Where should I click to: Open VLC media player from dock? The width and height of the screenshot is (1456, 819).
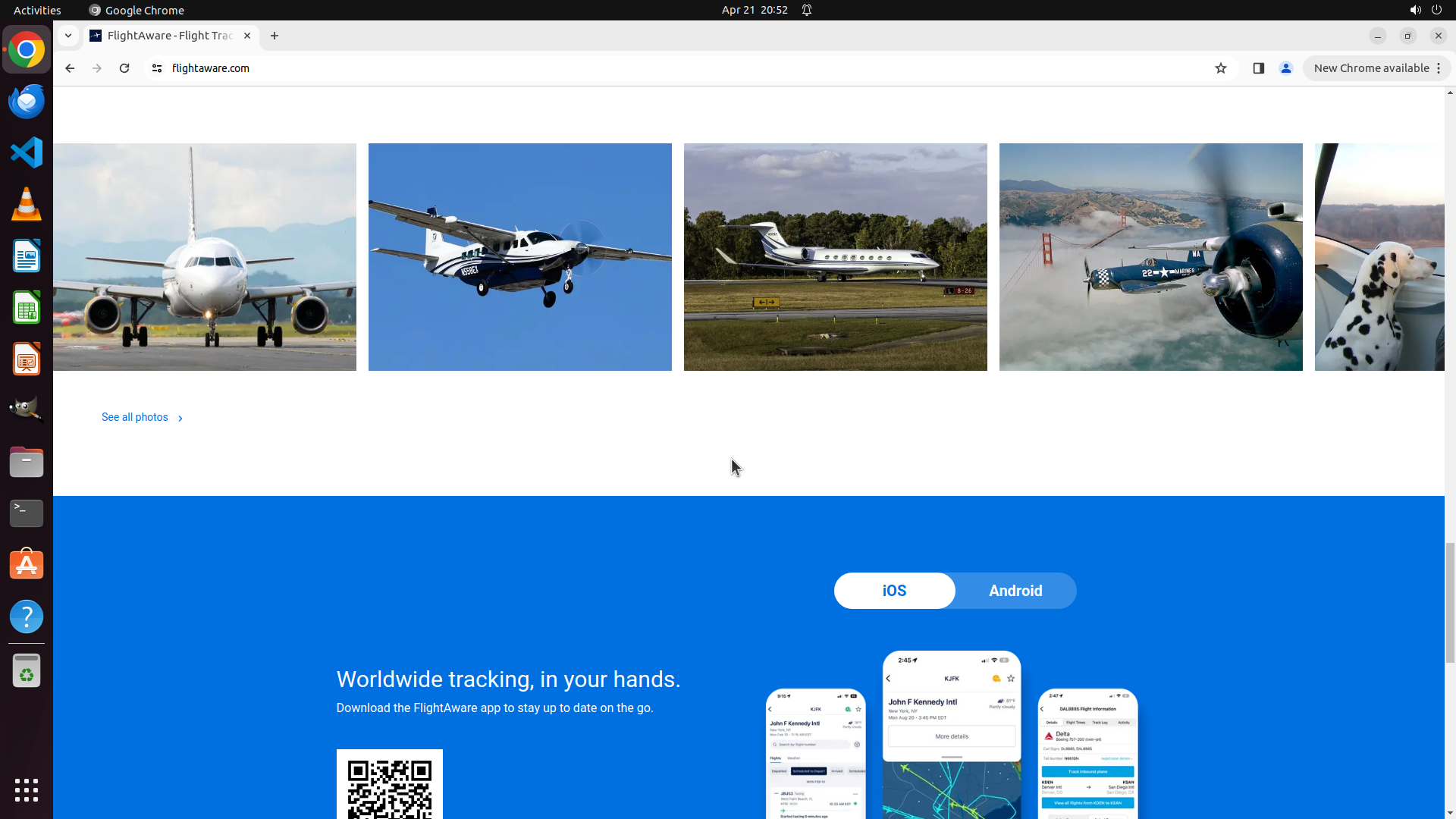click(x=27, y=204)
